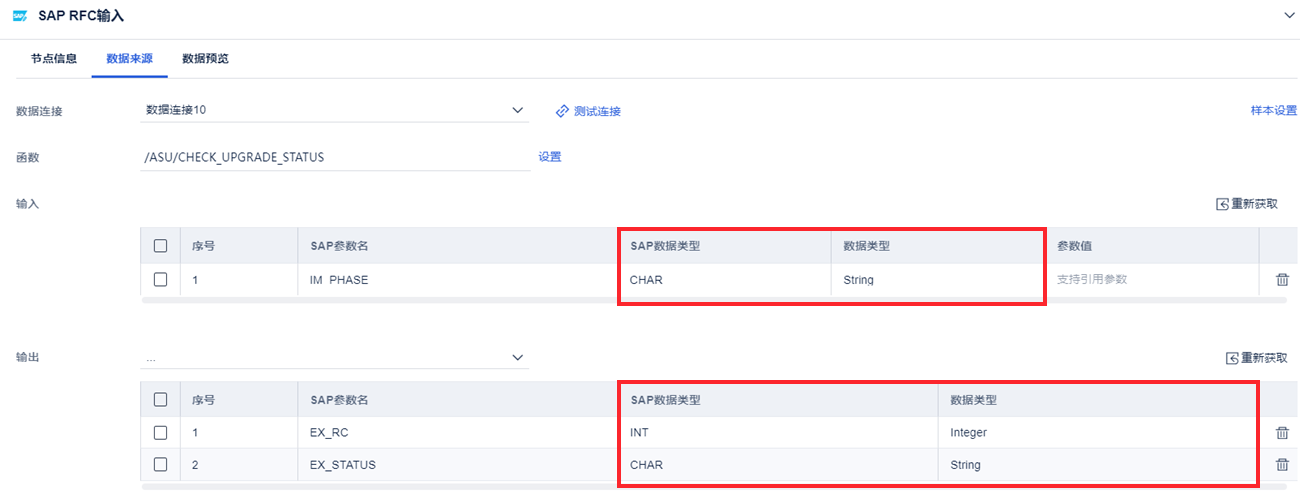Click the 设置 link next to function
This screenshot has width=1300, height=494.
pos(550,157)
